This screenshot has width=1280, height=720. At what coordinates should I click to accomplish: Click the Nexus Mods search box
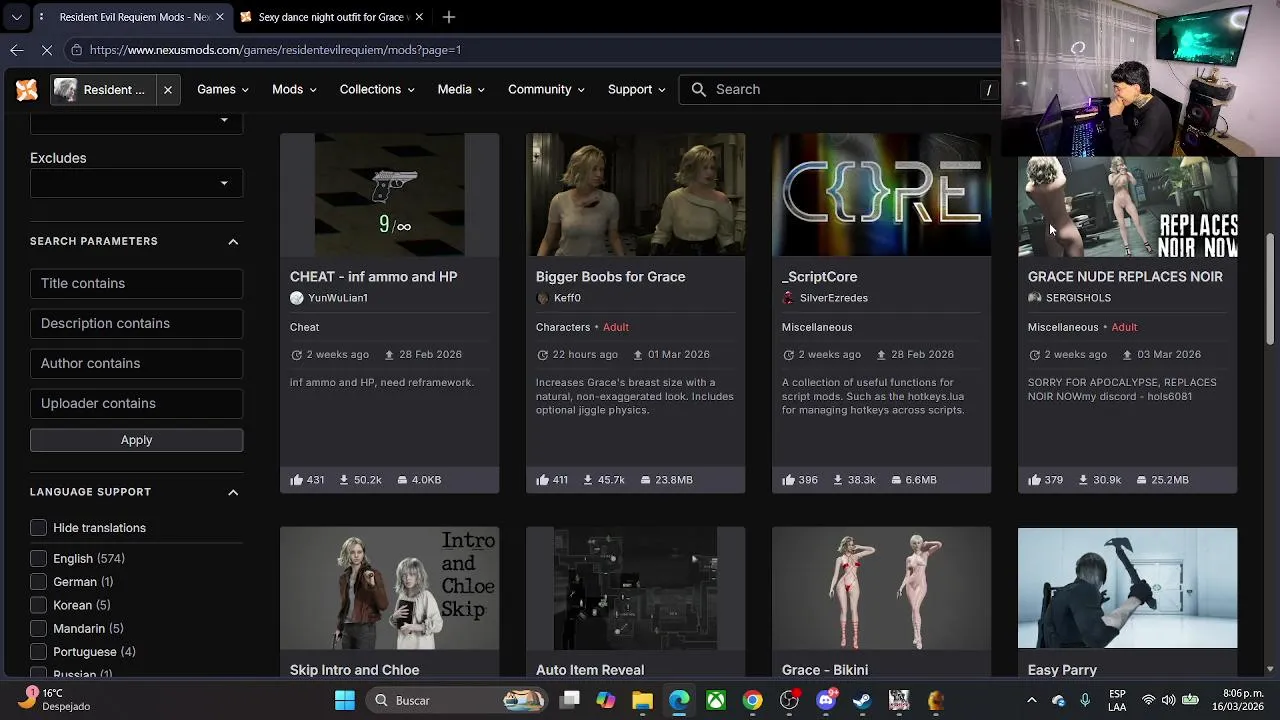point(840,89)
